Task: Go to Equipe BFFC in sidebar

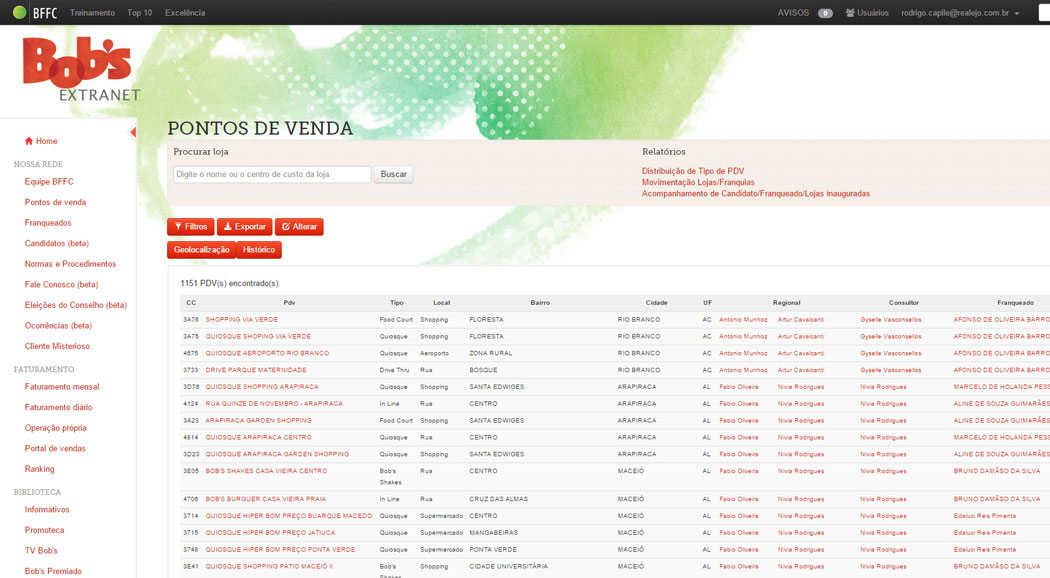Action: pos(49,182)
